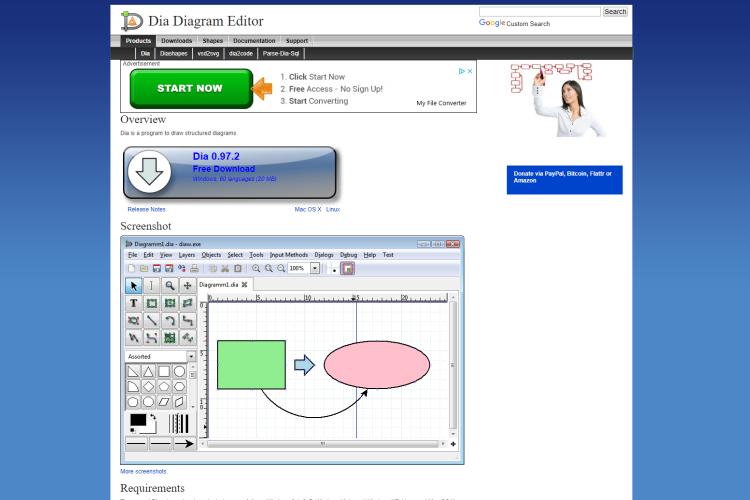
Task: Select the Zigzag line tool
Action: pyautogui.click(x=188, y=320)
